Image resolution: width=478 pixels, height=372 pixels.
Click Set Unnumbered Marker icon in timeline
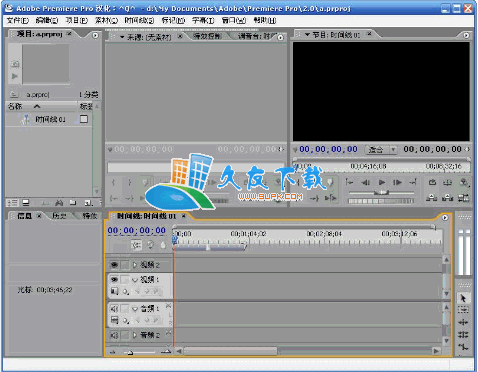[163, 245]
